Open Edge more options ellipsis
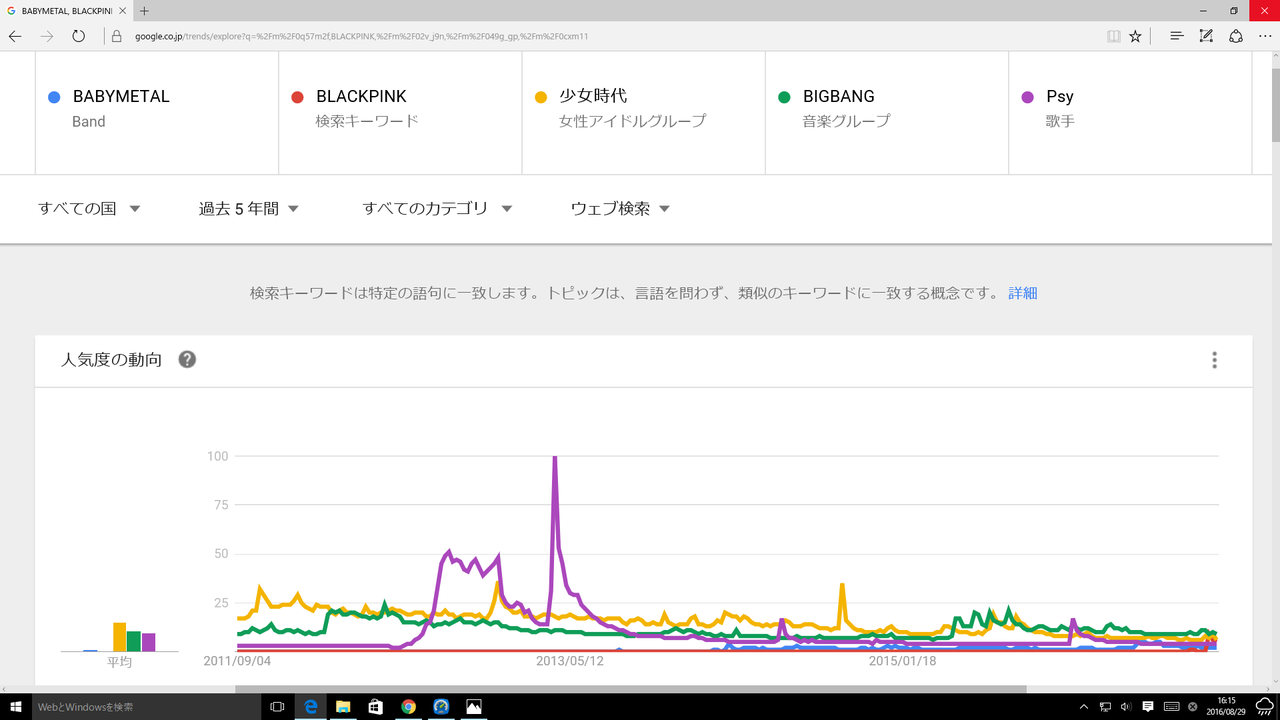Image resolution: width=1280 pixels, height=720 pixels. tap(1265, 36)
